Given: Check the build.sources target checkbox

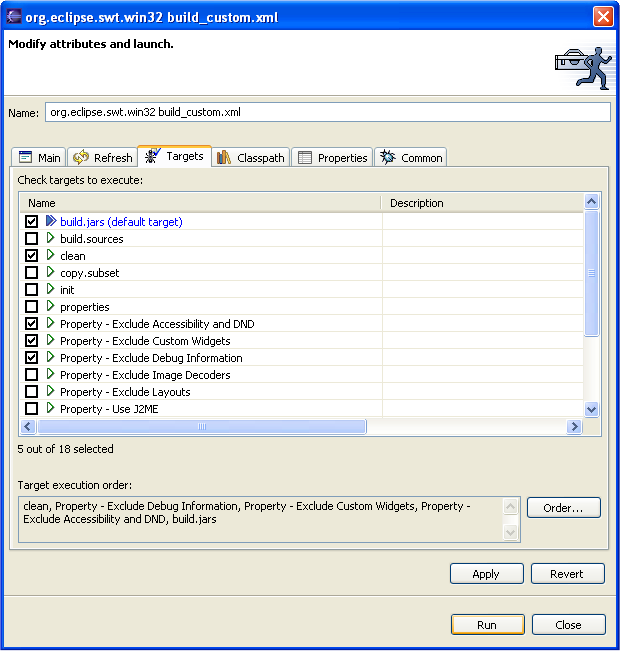Looking at the screenshot, I should click(31, 239).
